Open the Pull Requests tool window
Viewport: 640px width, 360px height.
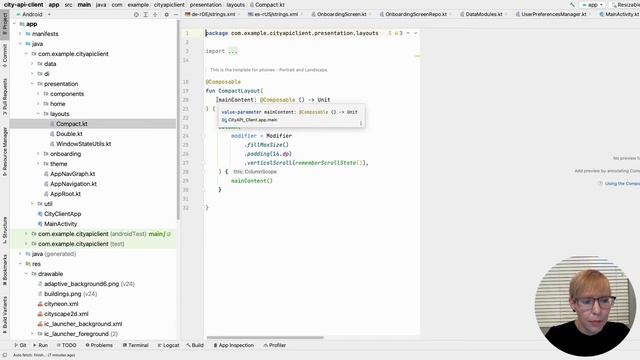tap(5, 96)
